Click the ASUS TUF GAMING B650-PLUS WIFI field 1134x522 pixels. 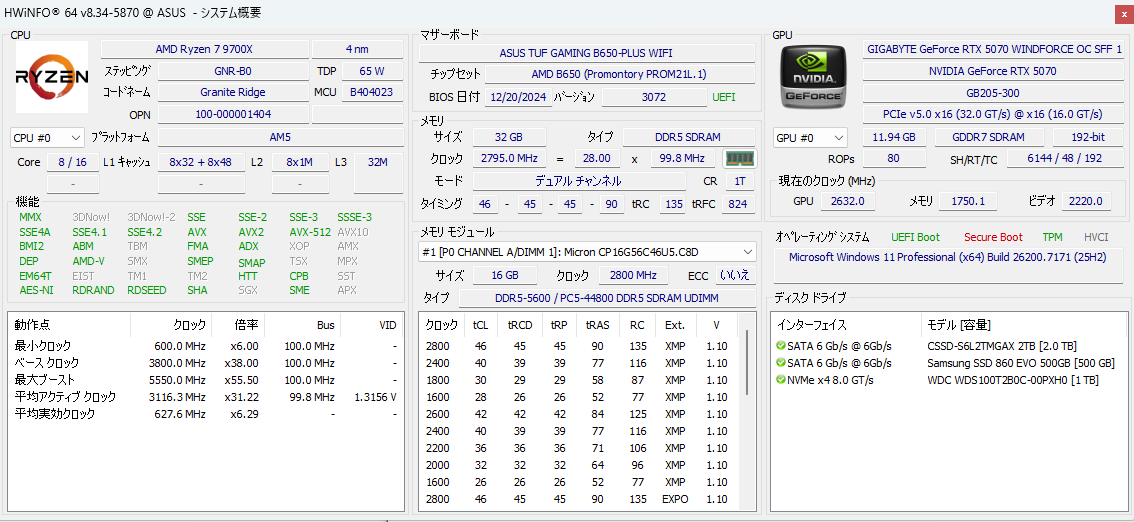pyautogui.click(x=589, y=53)
